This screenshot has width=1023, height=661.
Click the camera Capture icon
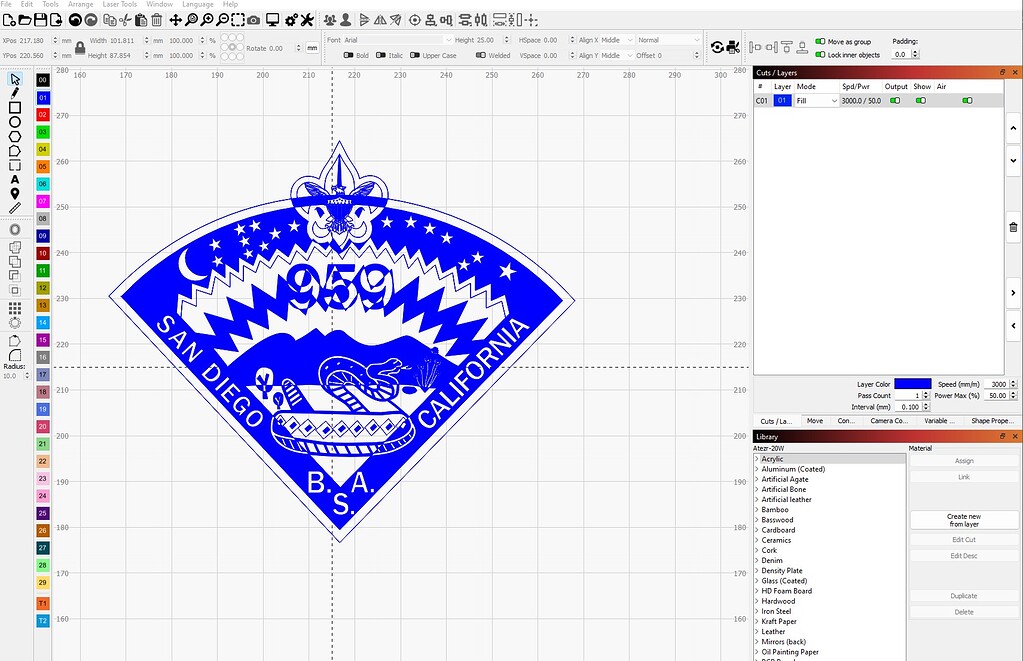253,20
